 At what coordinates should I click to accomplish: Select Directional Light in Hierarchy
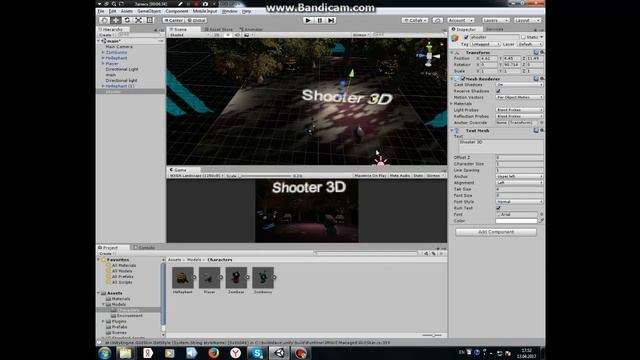pos(122,69)
